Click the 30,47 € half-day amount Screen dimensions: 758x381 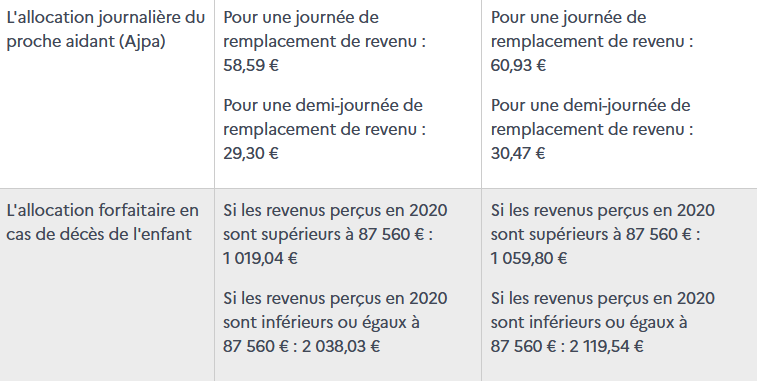click(x=518, y=153)
